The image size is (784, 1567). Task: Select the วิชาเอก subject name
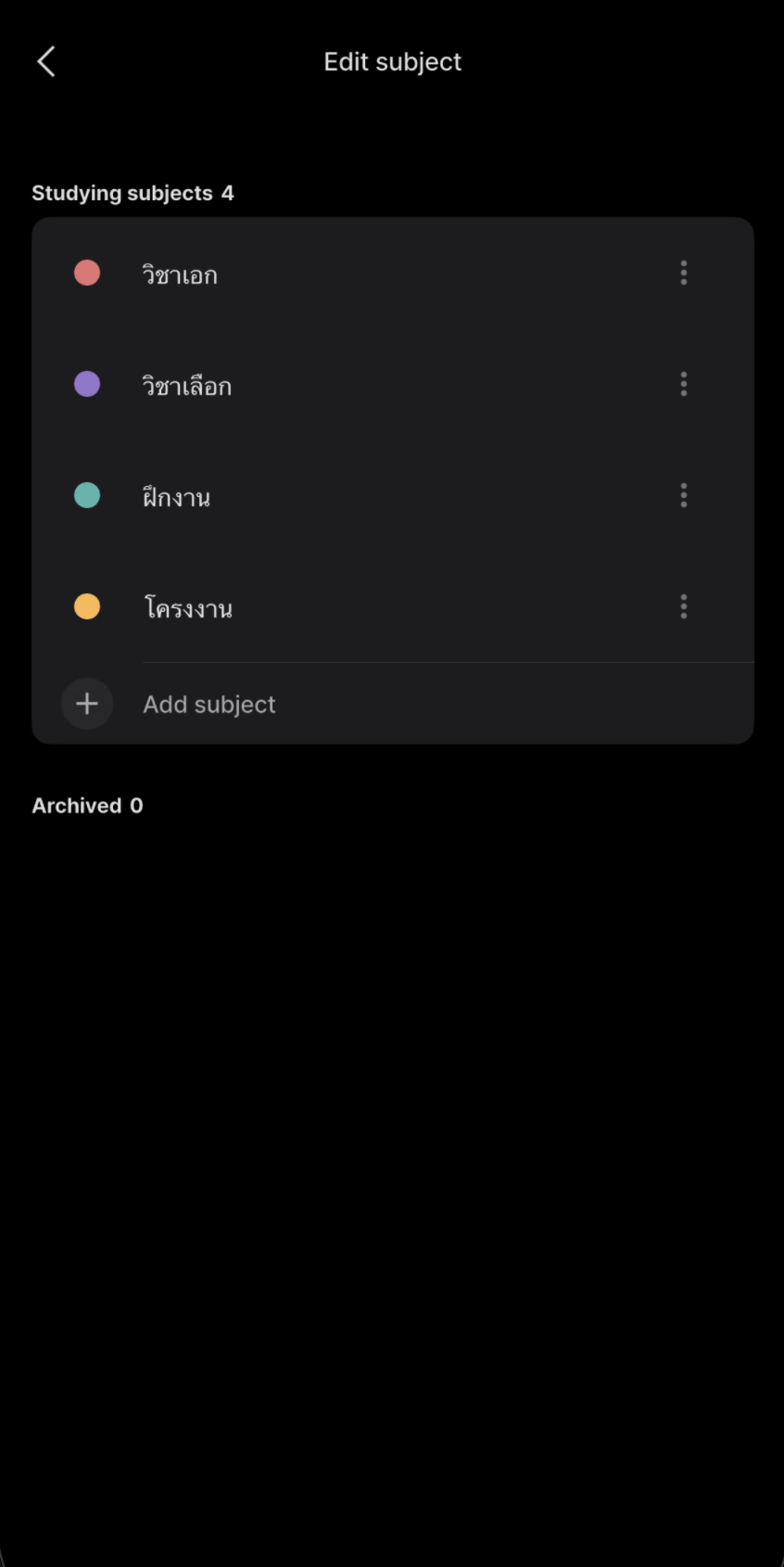click(x=180, y=274)
